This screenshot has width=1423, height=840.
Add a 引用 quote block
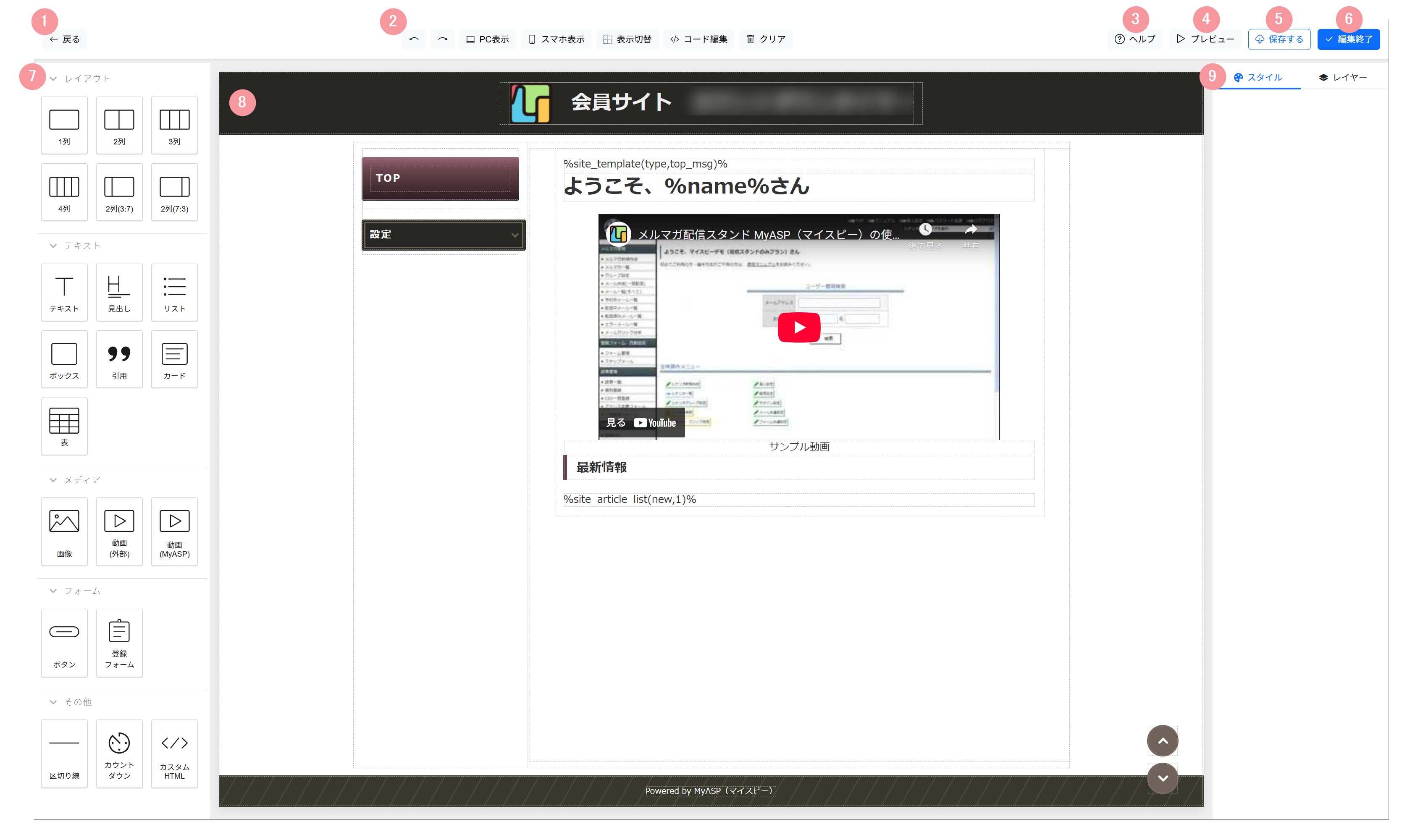pos(119,359)
